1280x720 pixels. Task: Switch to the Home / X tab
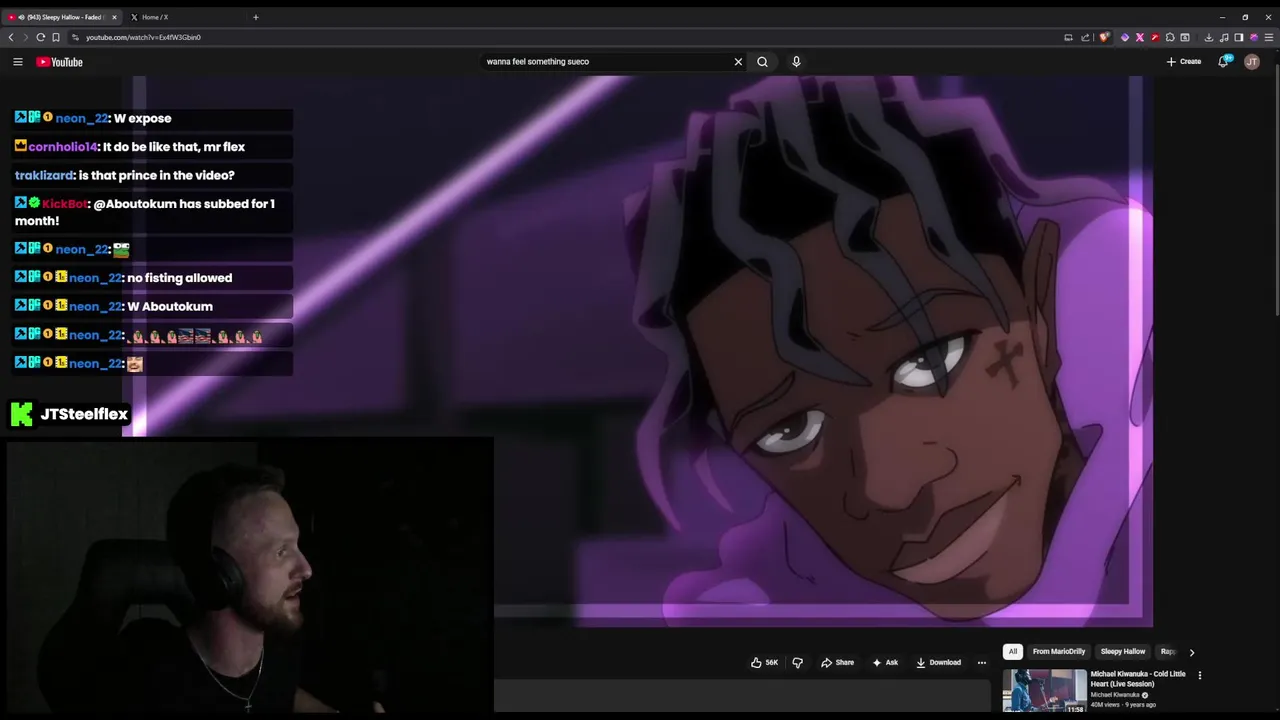(x=155, y=17)
